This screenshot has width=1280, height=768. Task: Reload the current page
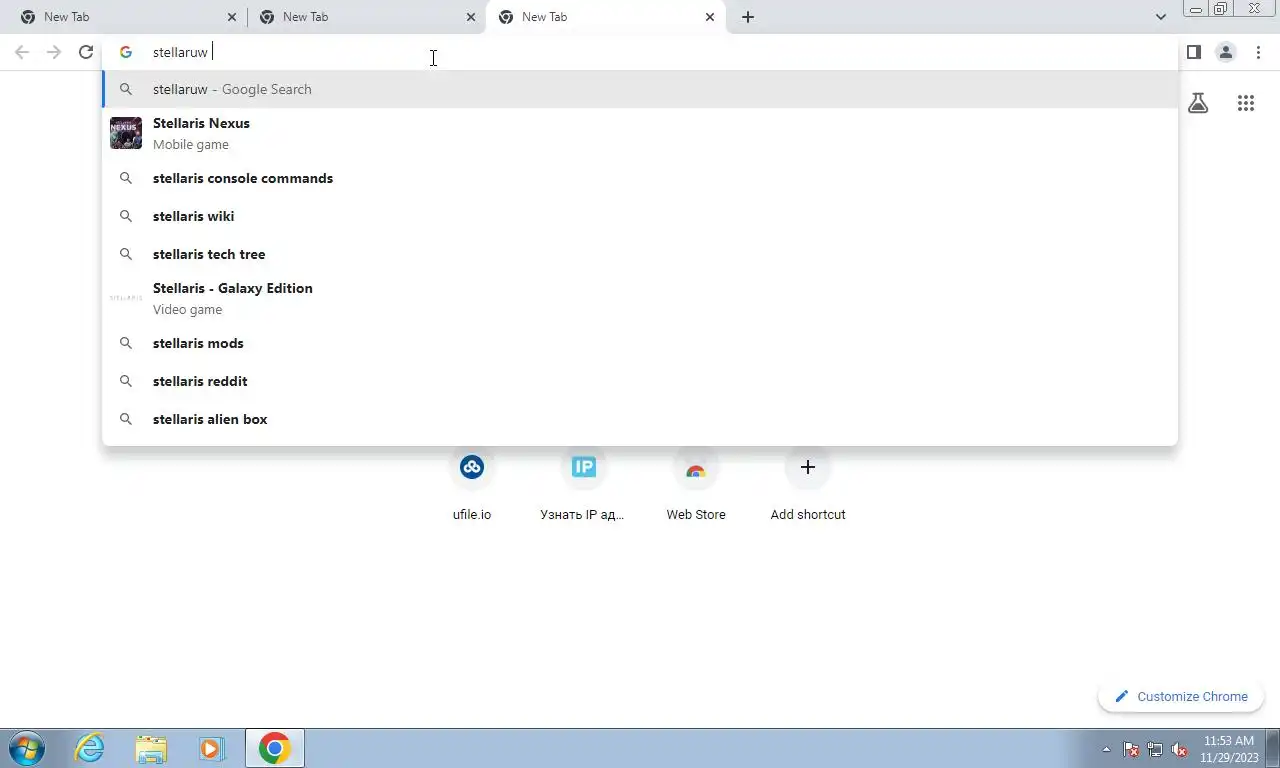[x=86, y=52]
